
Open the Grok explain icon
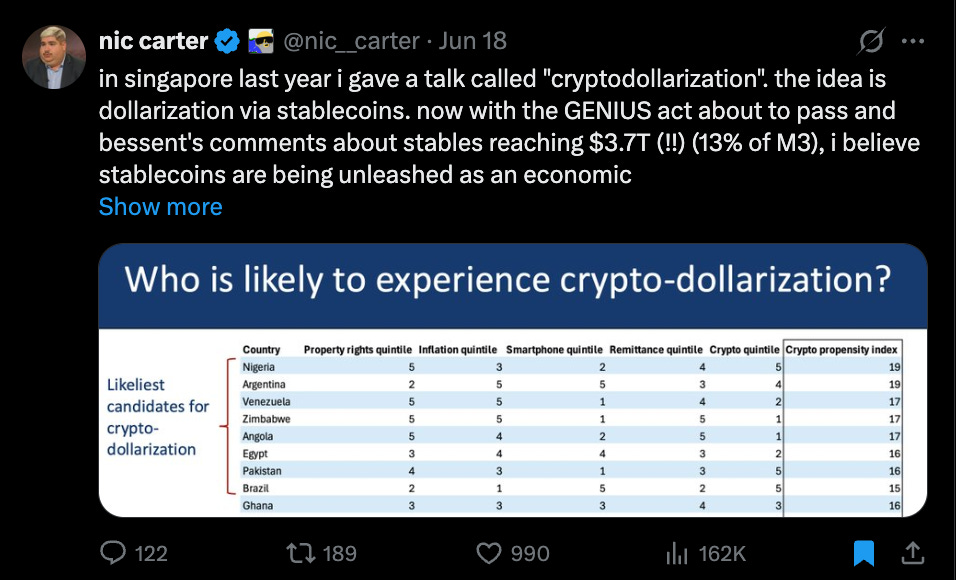871,41
